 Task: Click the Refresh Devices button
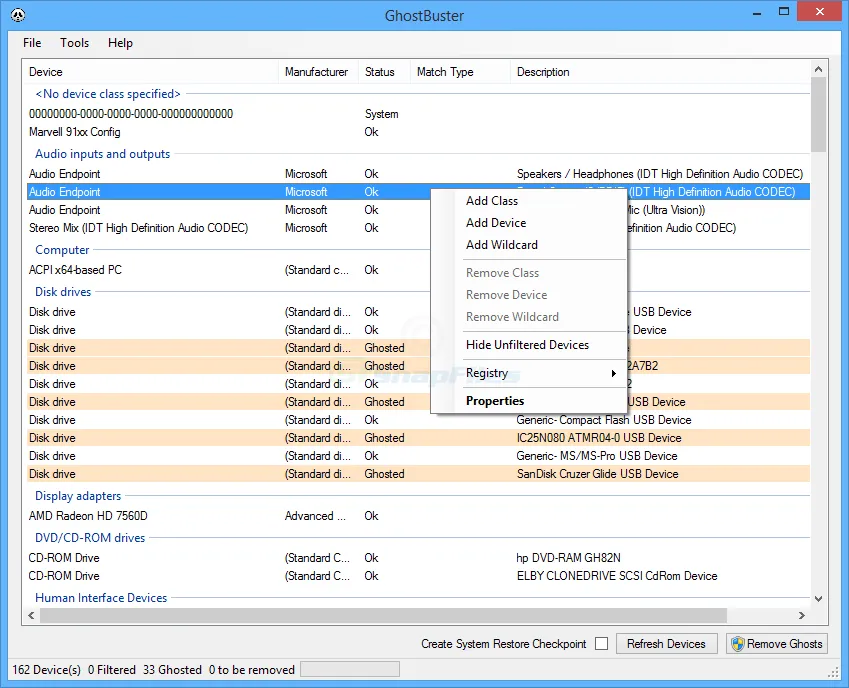(666, 644)
